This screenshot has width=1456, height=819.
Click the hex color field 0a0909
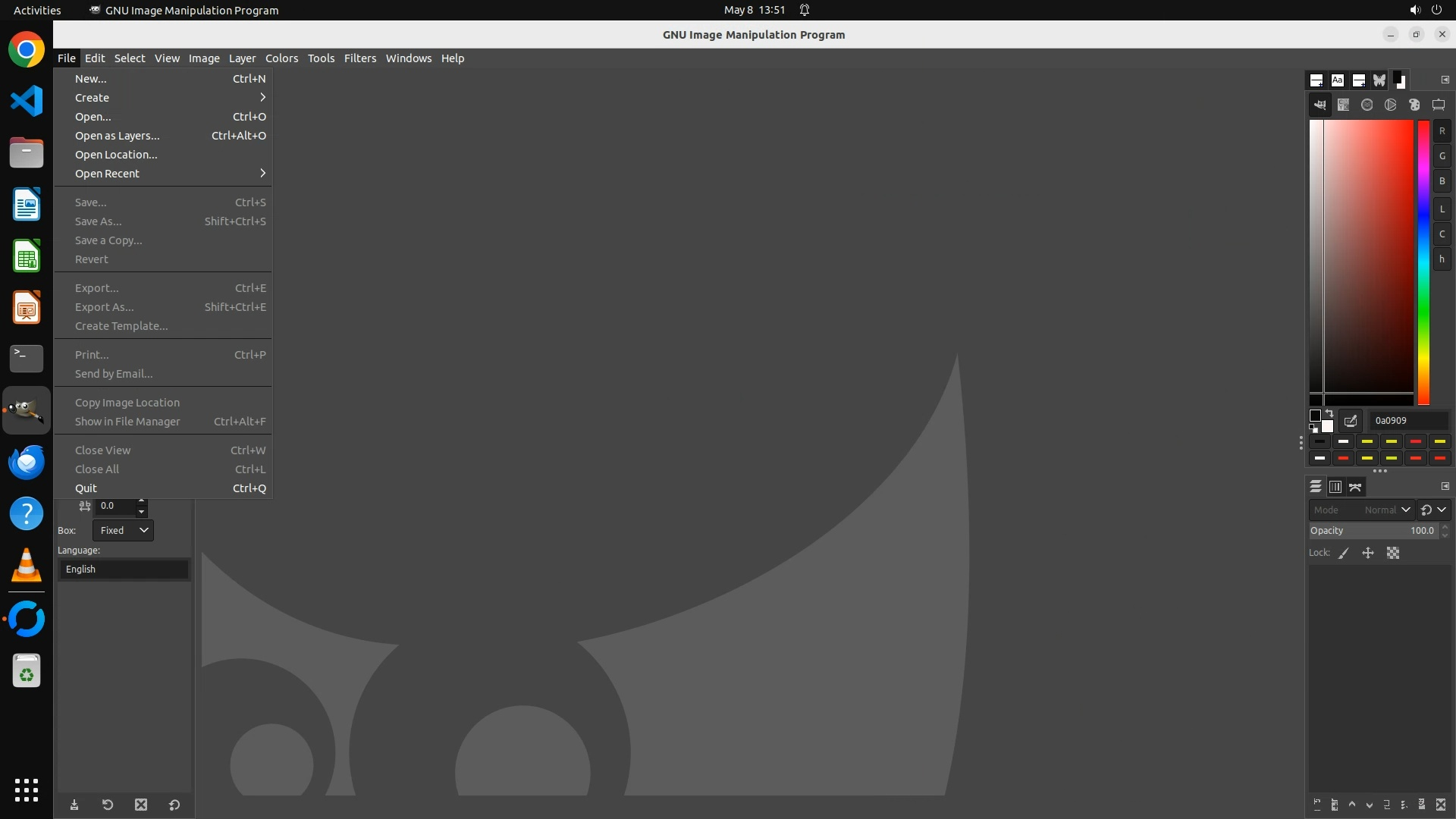pyautogui.click(x=1407, y=421)
